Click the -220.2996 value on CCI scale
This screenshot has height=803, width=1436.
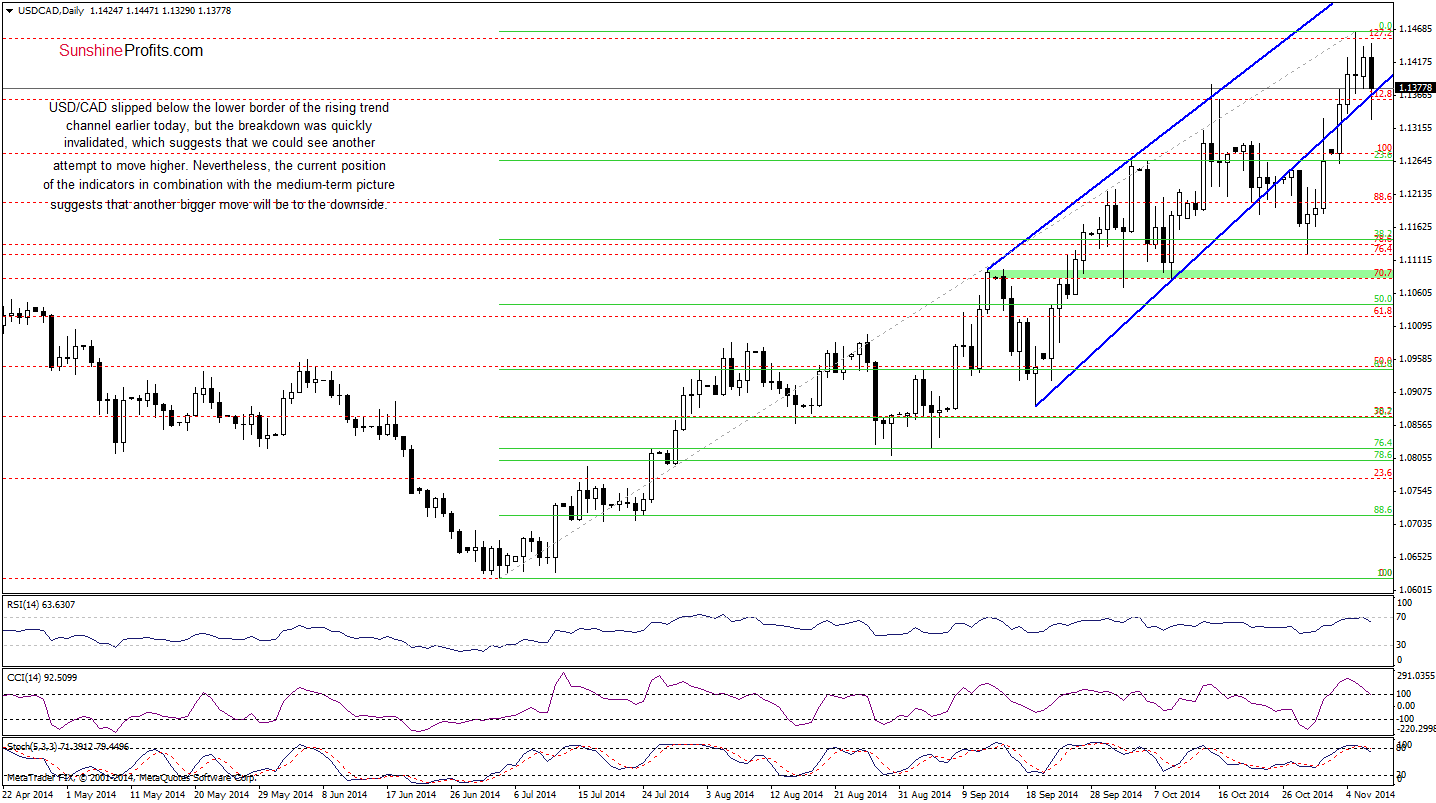(x=1416, y=729)
